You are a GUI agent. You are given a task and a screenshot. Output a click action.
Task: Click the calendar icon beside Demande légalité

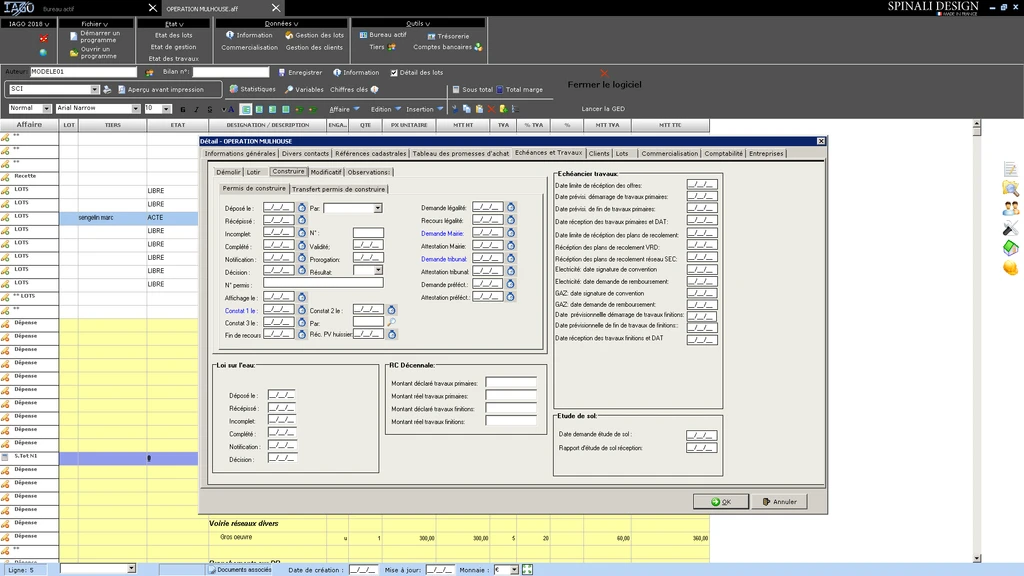point(510,208)
